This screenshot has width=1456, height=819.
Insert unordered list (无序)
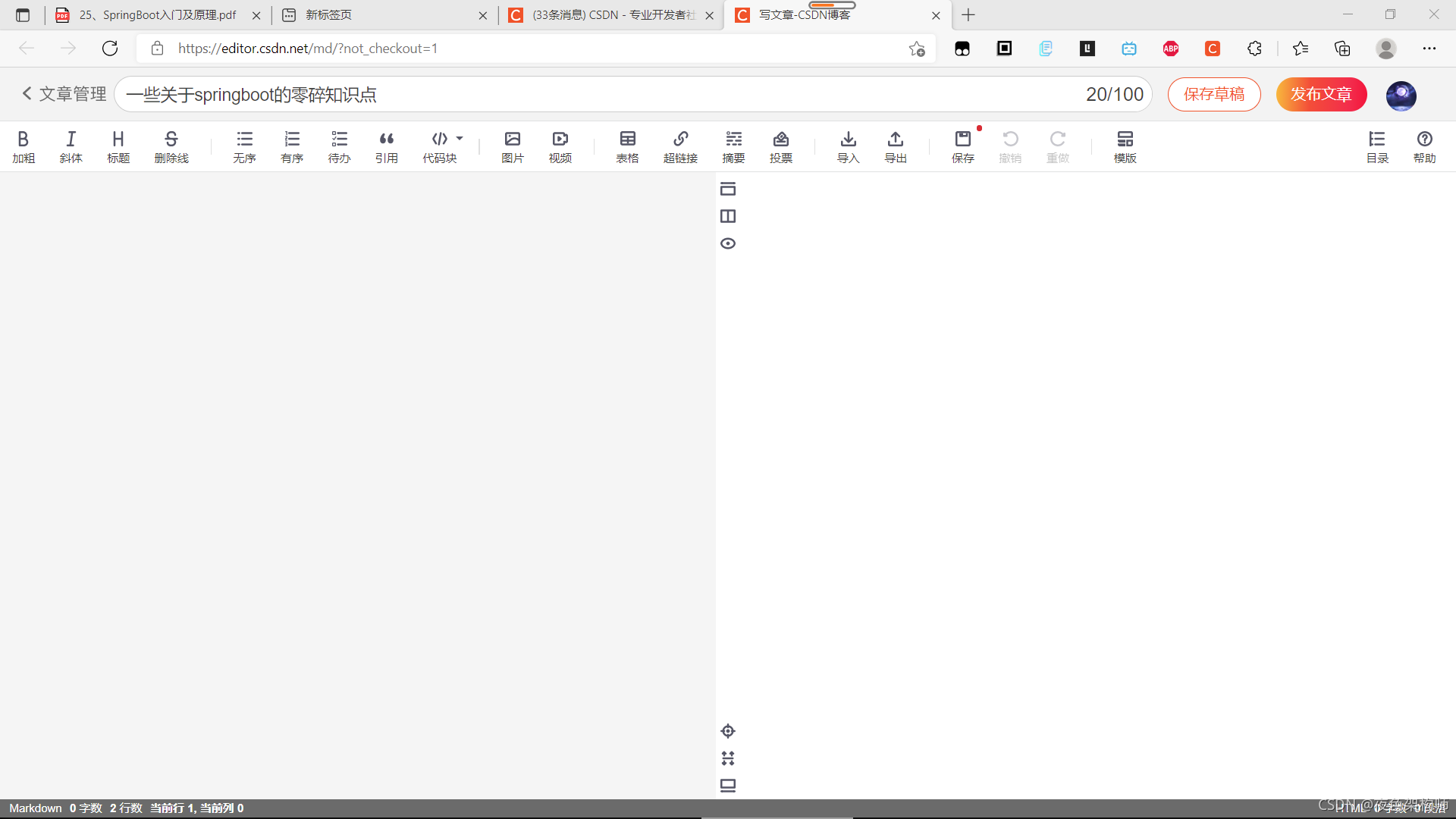[244, 146]
